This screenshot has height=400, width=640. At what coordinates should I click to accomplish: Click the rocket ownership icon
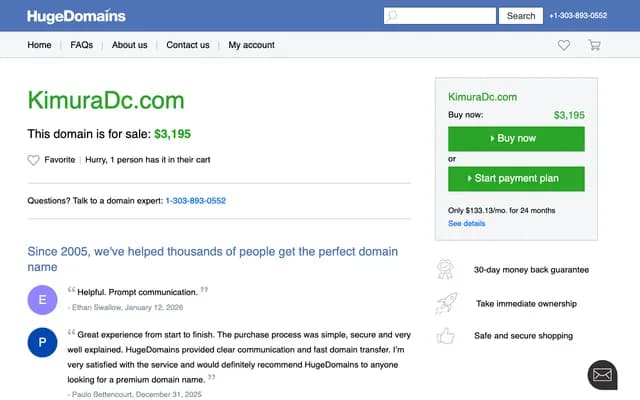(x=446, y=303)
